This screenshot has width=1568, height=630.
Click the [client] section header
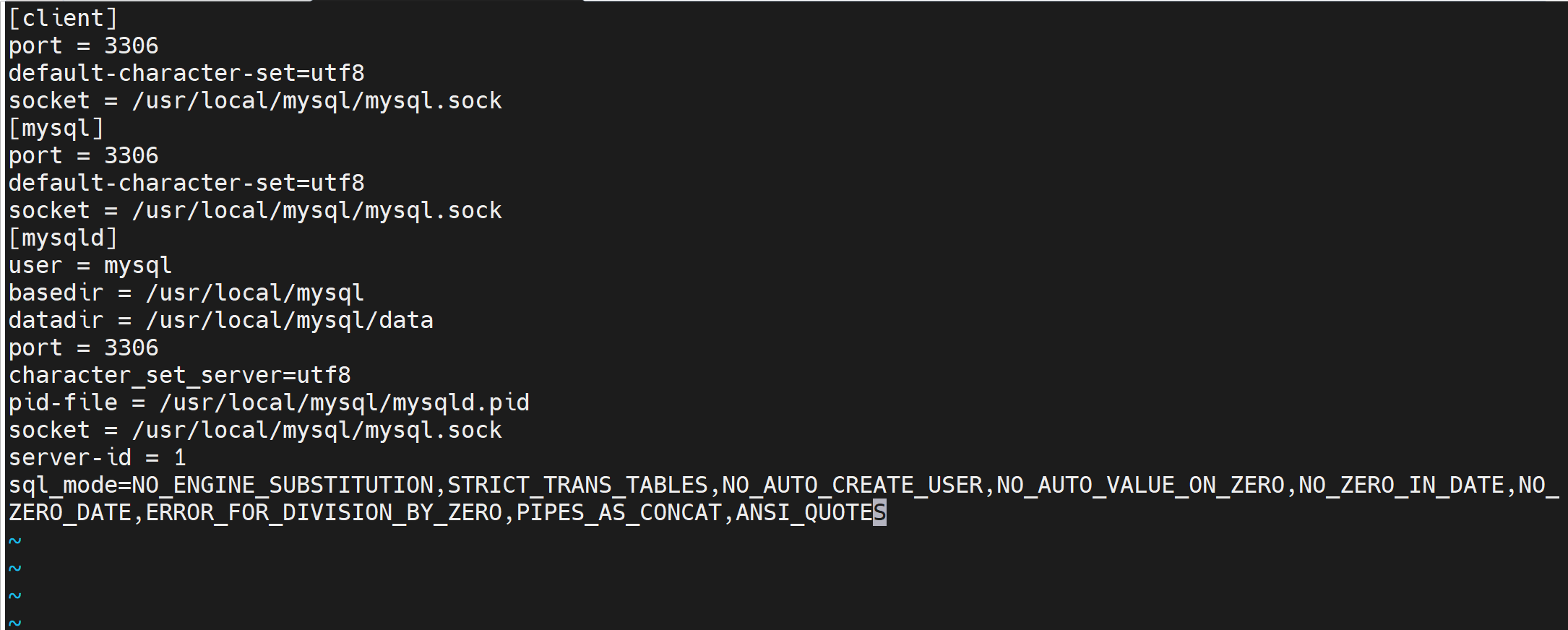63,18
